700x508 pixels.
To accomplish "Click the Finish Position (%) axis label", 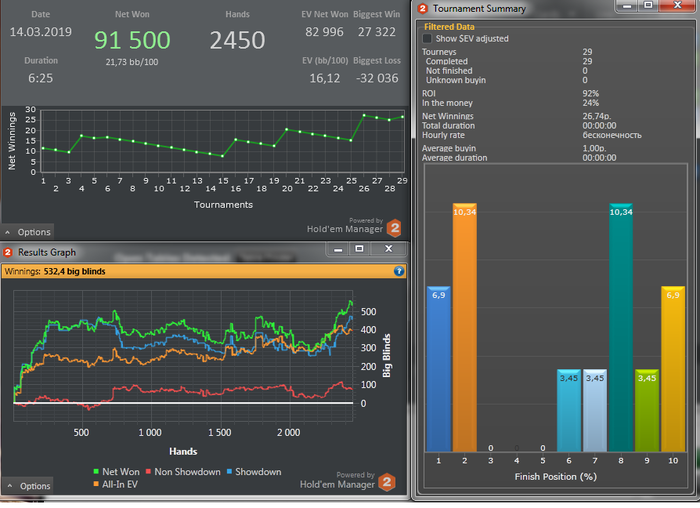I will tap(556, 477).
